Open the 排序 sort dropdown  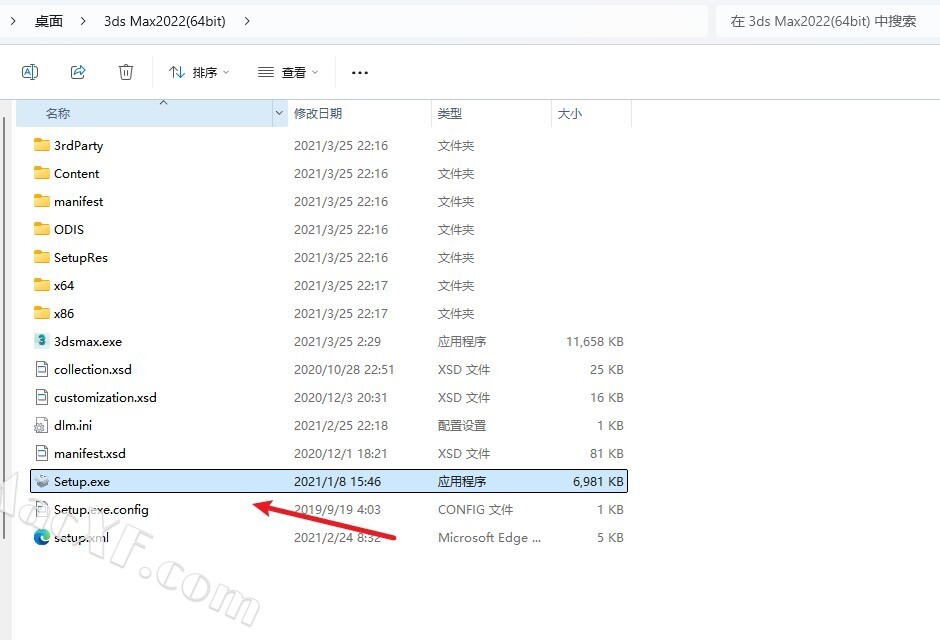pos(199,73)
